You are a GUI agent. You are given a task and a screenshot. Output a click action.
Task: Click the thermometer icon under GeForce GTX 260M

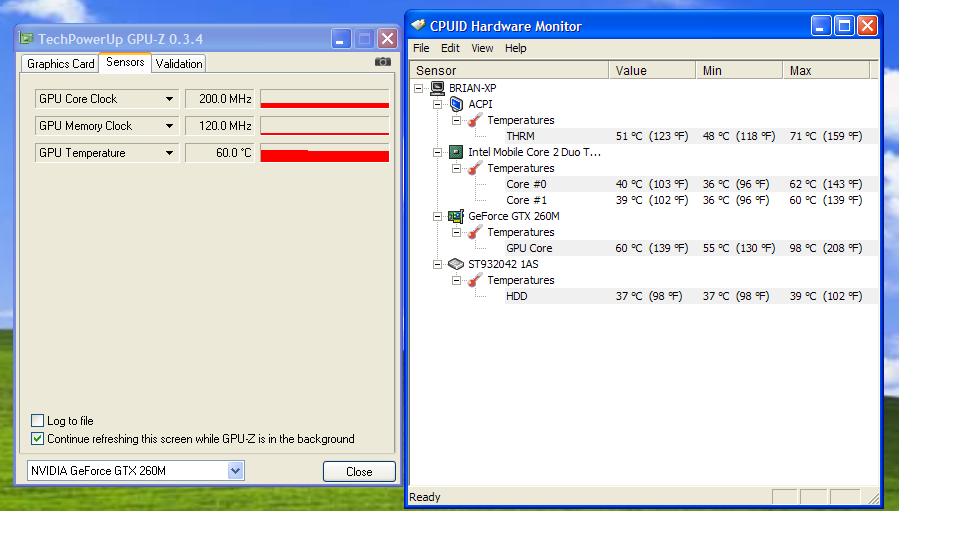point(474,232)
